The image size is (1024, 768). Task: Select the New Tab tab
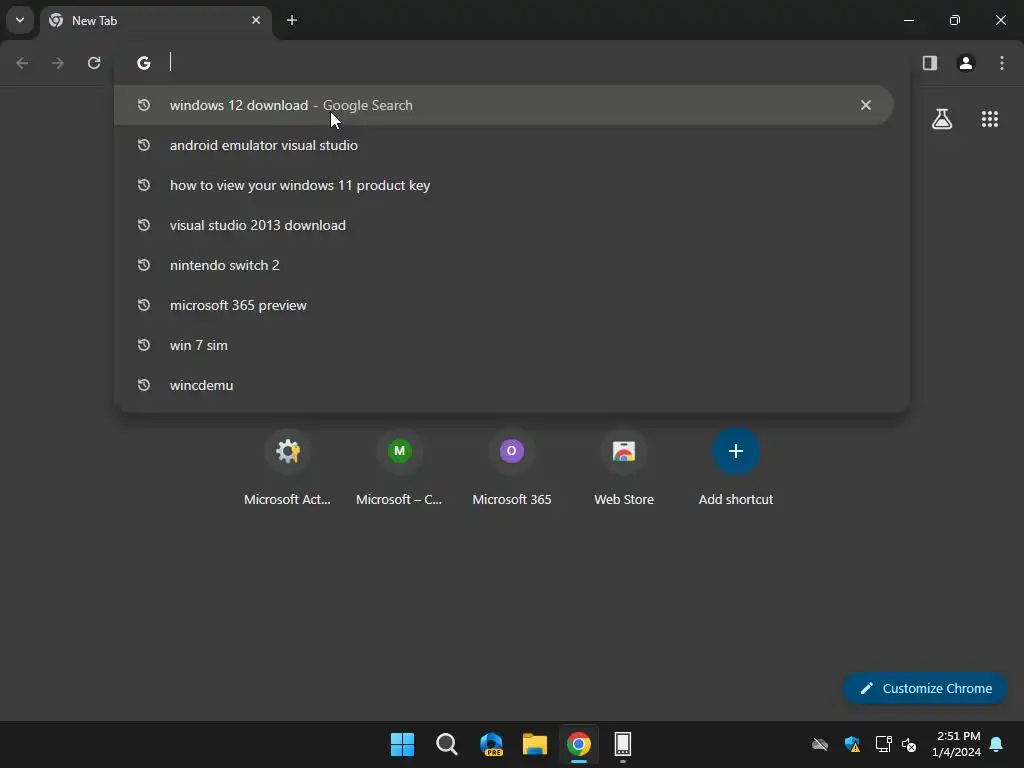[x=155, y=20]
